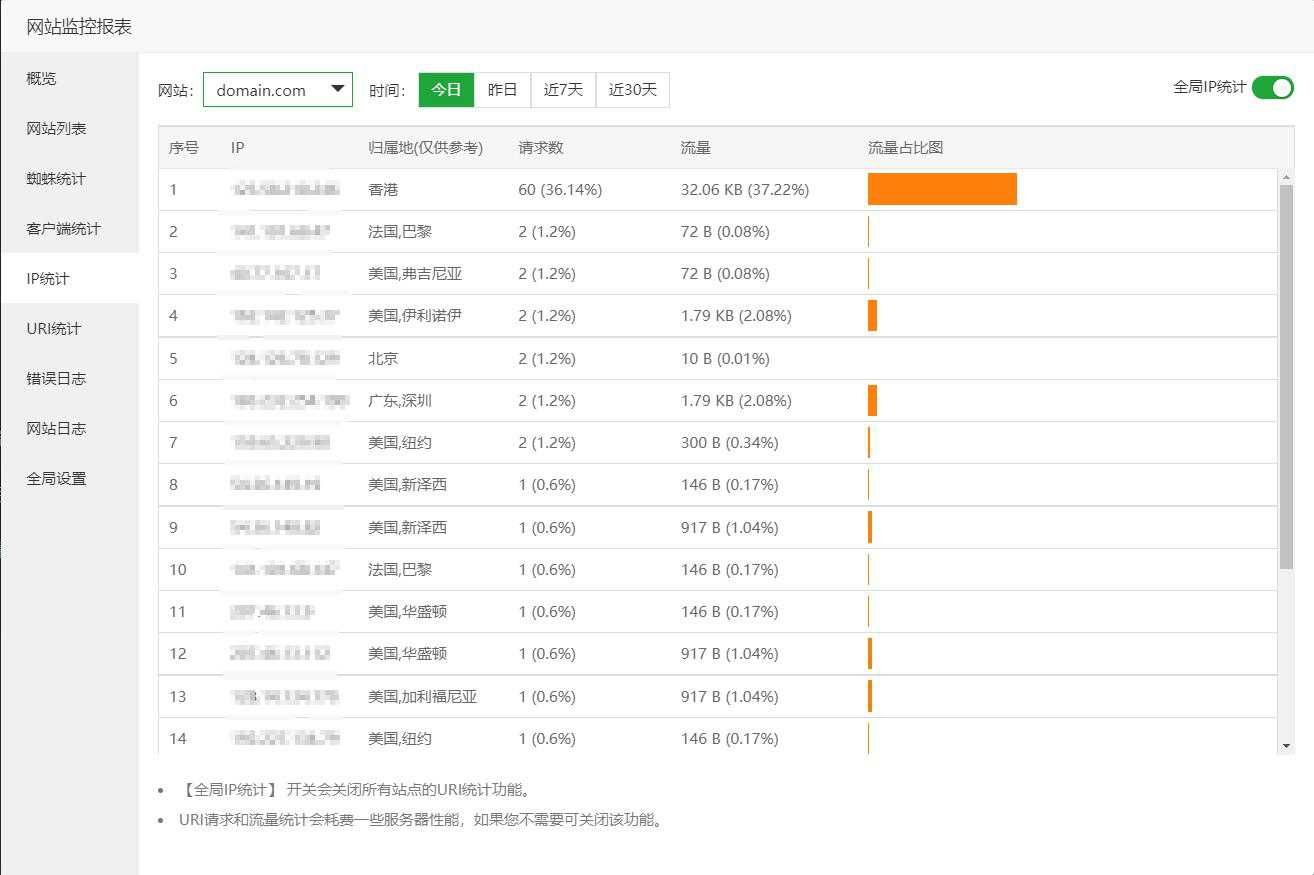Click the 请求数 column header
Image resolution: width=1314 pixels, height=875 pixels.
click(541, 148)
